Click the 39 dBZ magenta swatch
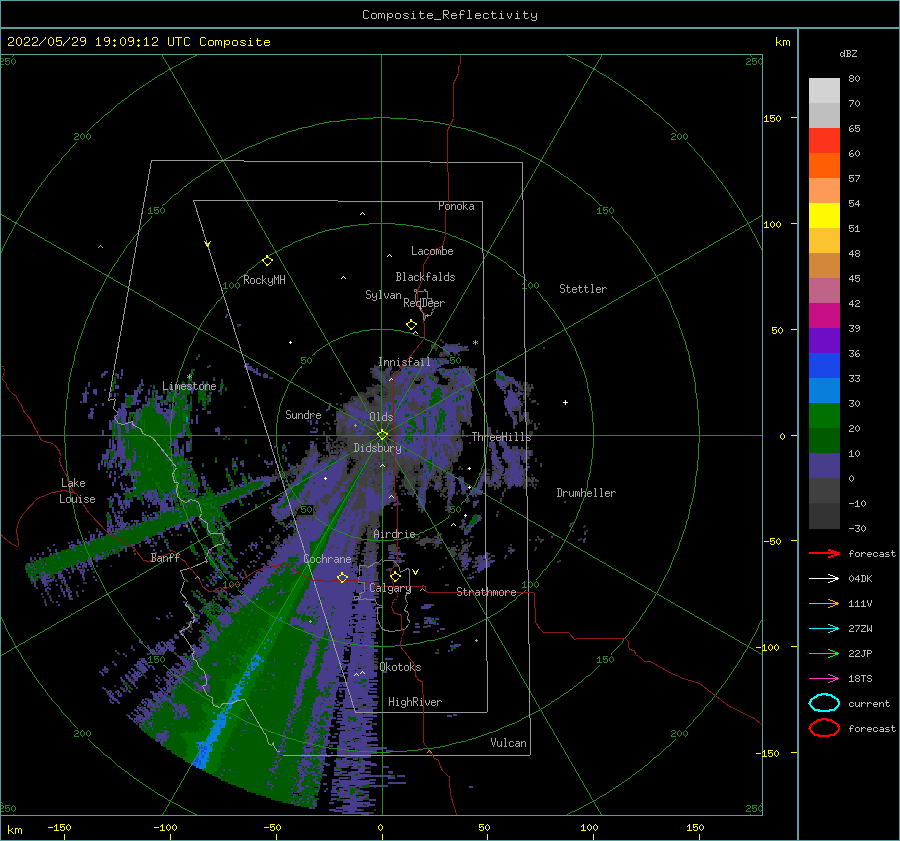The image size is (900, 841). 824,316
